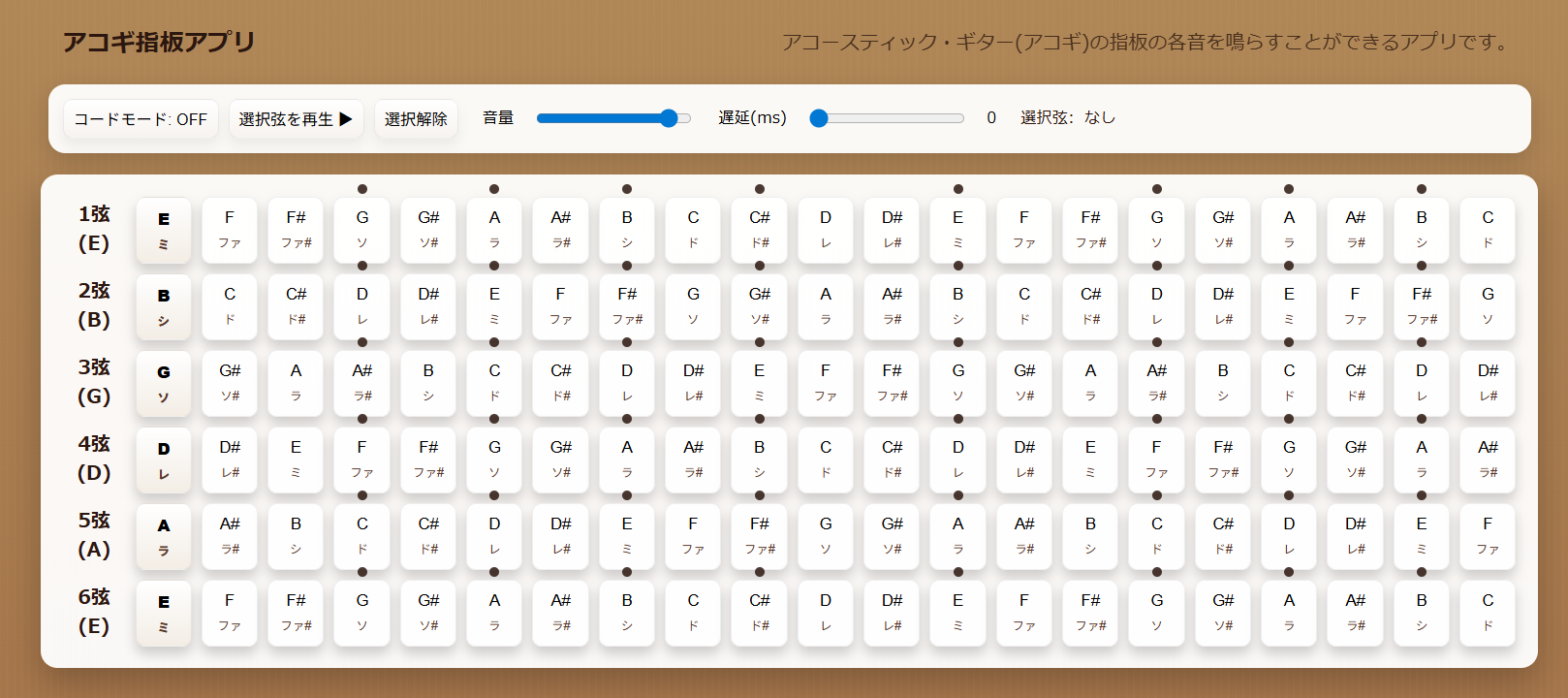Viewport: 1568px width, 698px height.
Task: Play last fret D# on 3弦
Action: 1488,384
